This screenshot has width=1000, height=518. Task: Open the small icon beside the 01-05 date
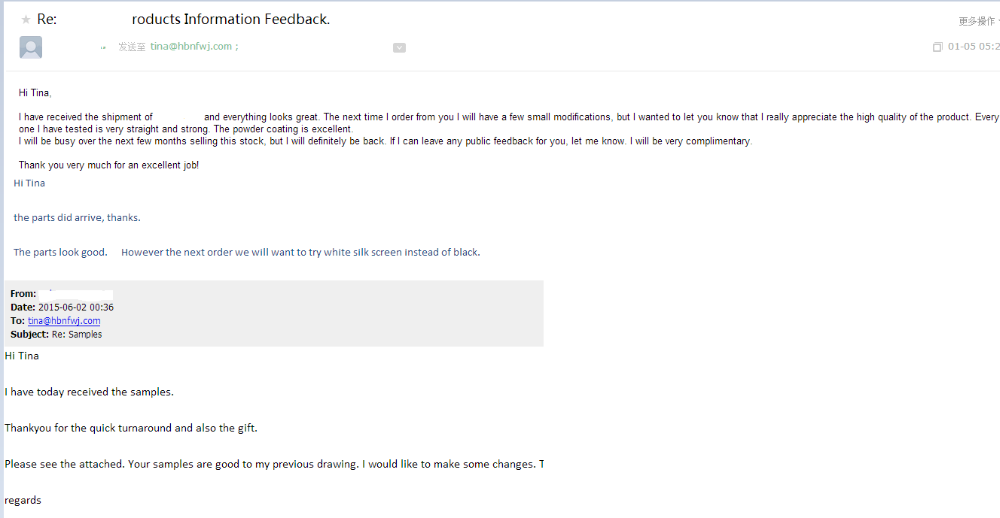tap(937, 47)
